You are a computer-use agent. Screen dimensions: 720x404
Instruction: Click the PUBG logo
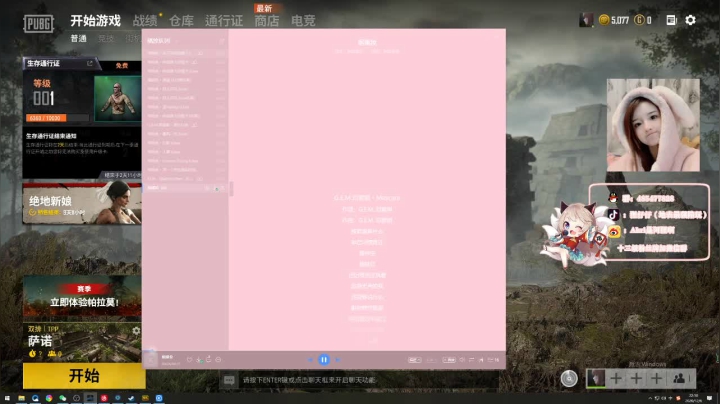[x=39, y=23]
